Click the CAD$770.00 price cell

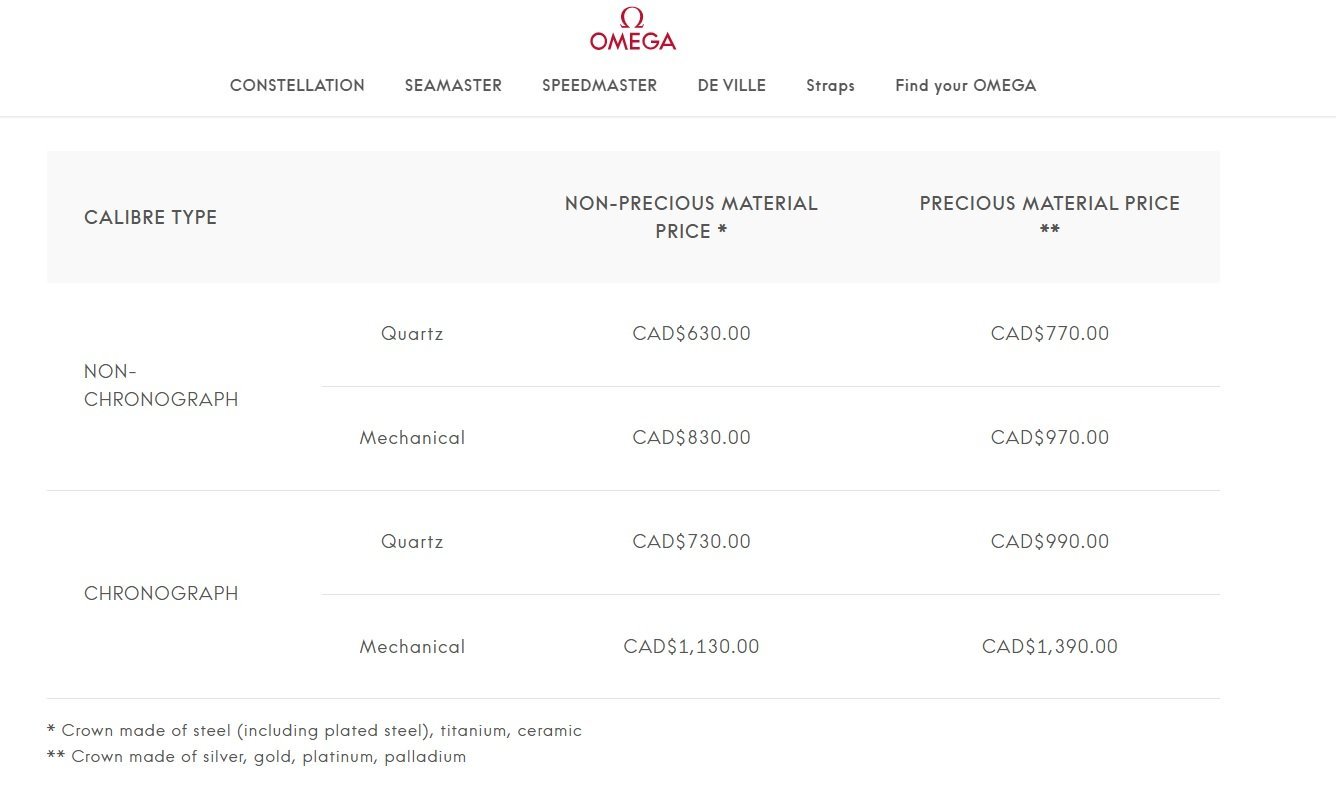click(1049, 334)
